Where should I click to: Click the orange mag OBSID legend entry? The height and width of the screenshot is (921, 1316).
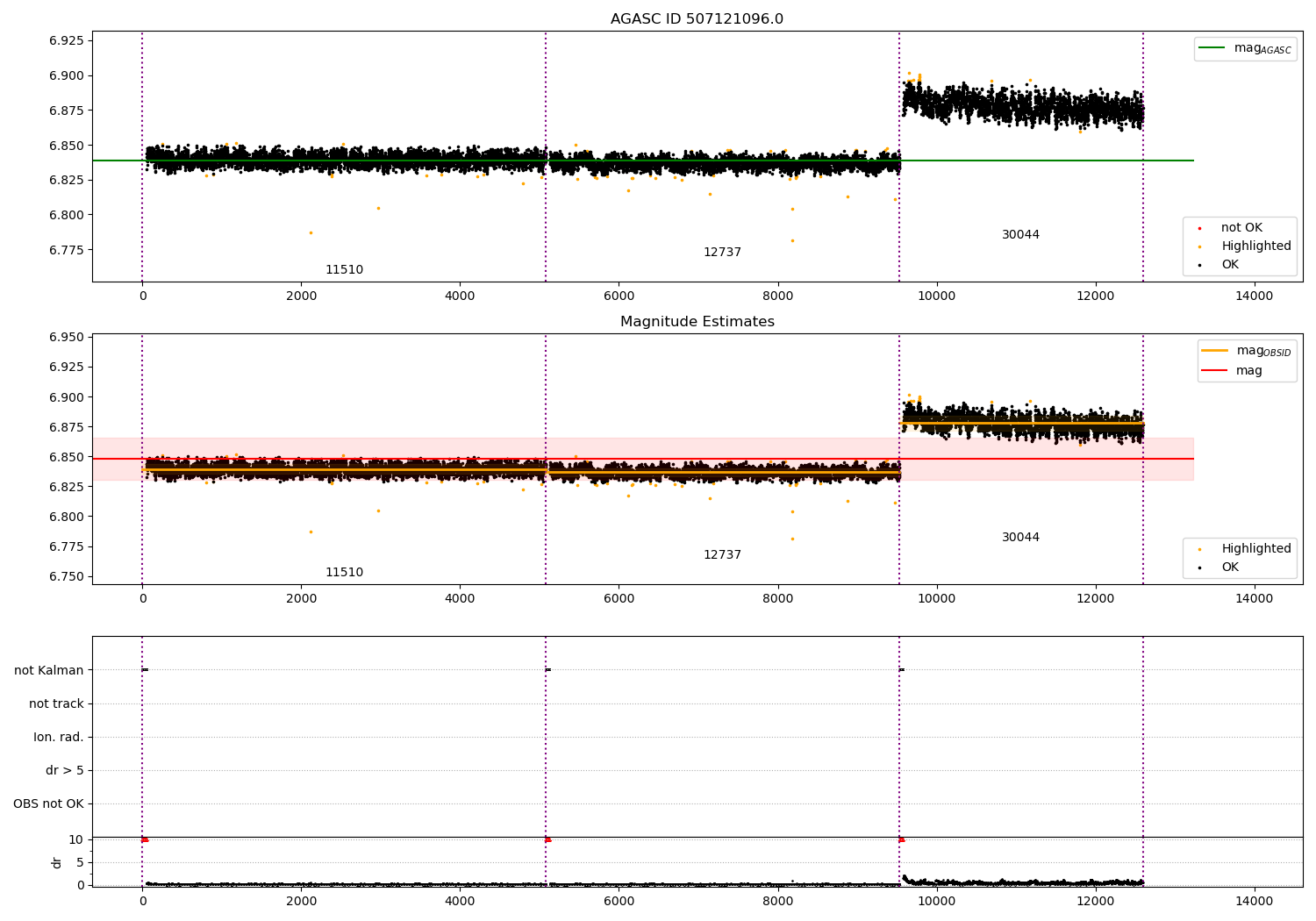pyautogui.click(x=1247, y=351)
